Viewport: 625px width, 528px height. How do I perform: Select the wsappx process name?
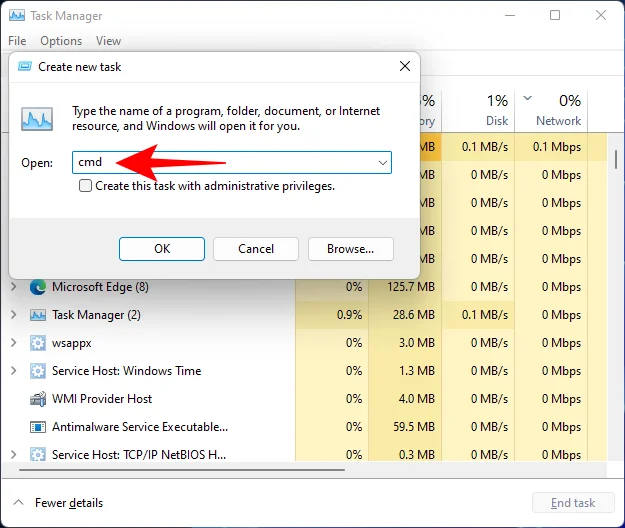click(72, 343)
